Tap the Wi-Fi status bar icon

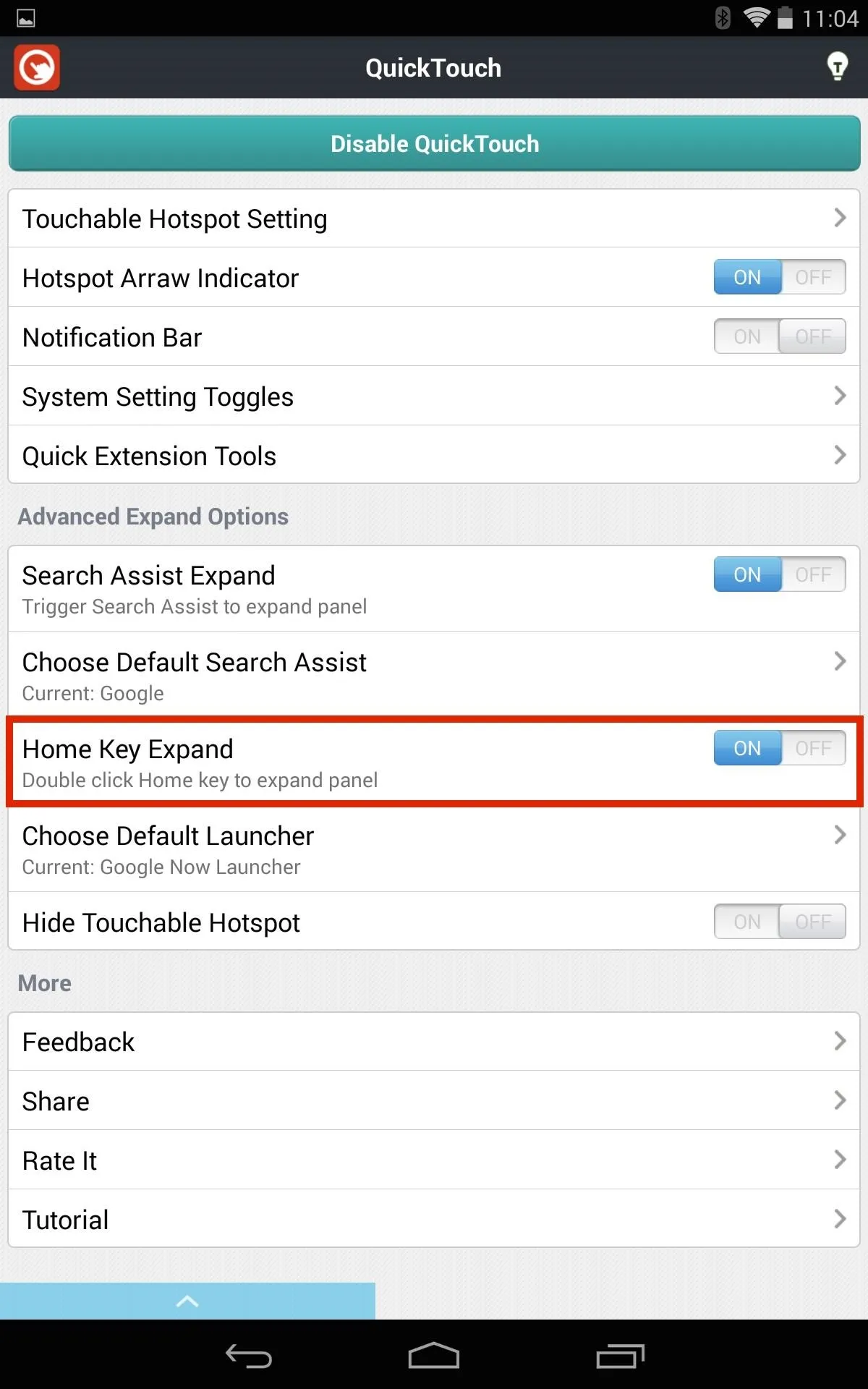point(756,17)
